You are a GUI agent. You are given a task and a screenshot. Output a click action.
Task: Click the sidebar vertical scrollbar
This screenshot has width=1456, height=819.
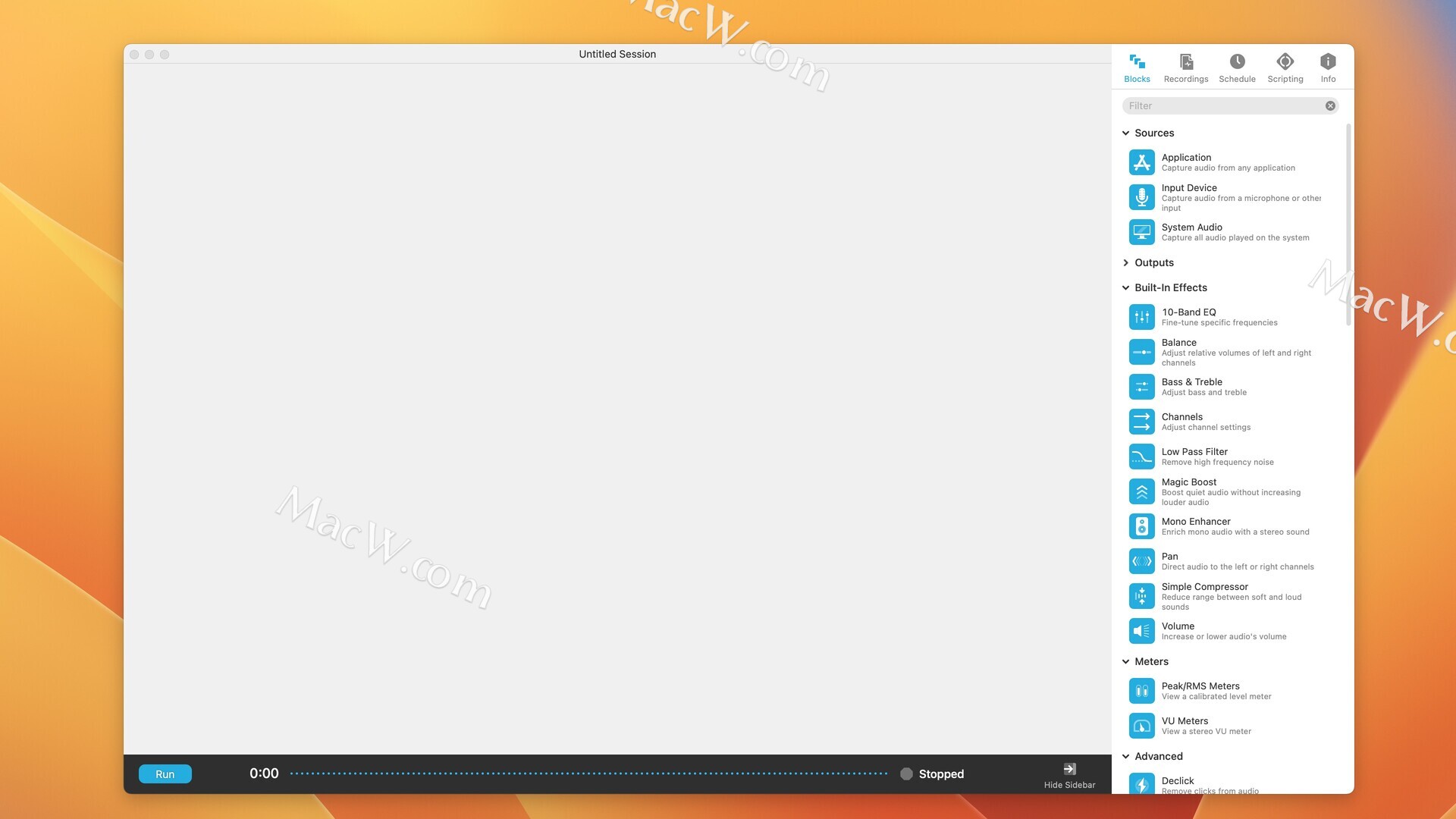[x=1348, y=224]
